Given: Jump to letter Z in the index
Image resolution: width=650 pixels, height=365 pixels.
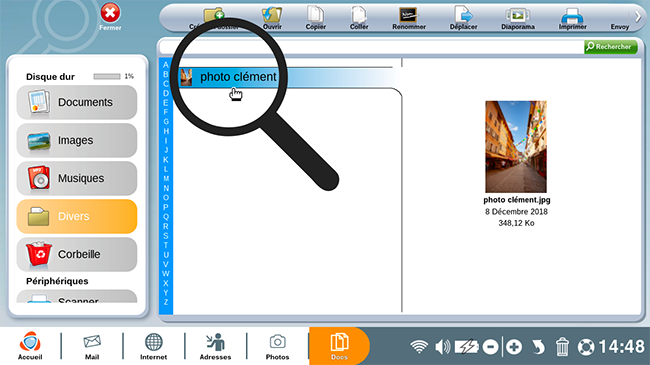Looking at the screenshot, I should pos(166,302).
